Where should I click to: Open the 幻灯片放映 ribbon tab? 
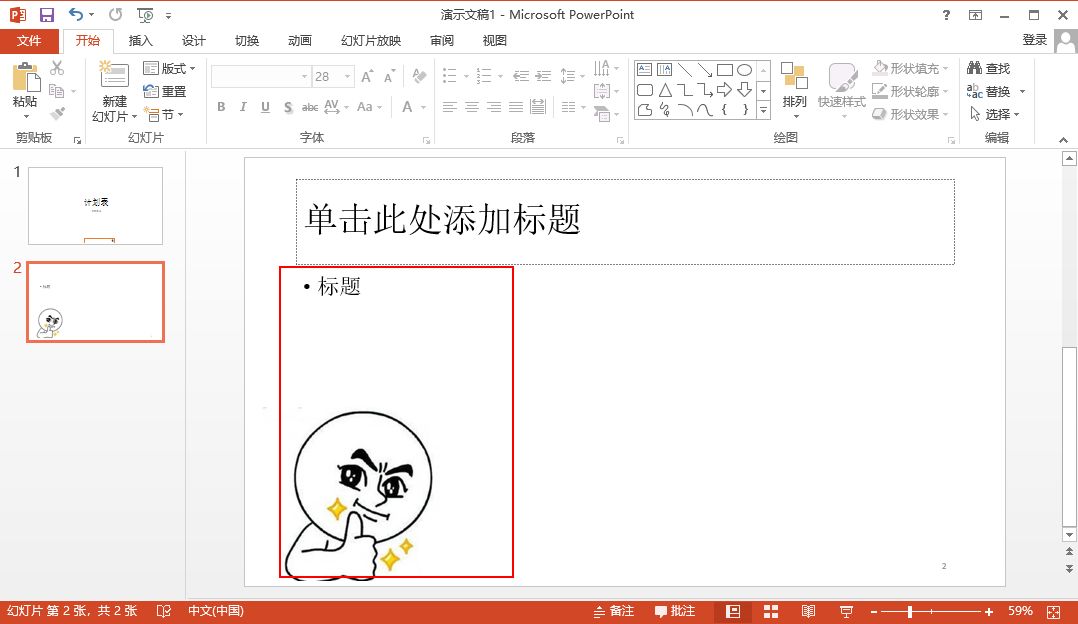370,41
